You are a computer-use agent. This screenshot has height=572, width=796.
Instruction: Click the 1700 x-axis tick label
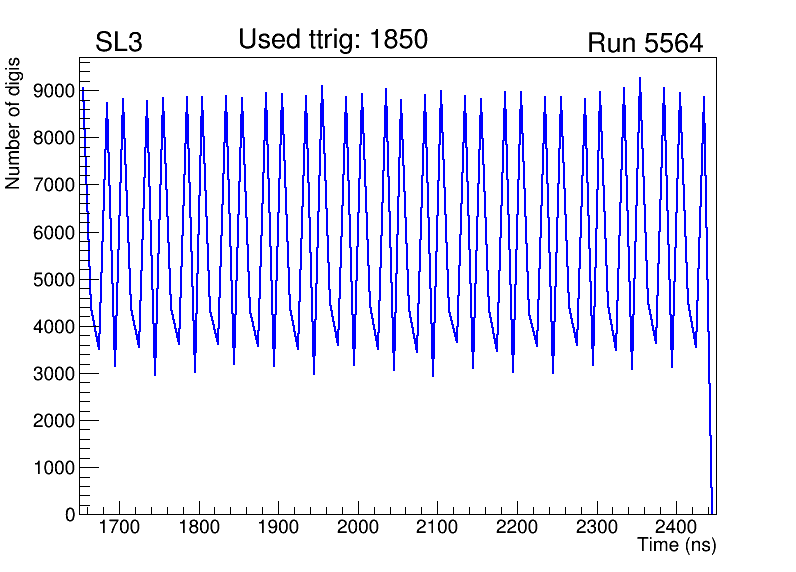119,527
